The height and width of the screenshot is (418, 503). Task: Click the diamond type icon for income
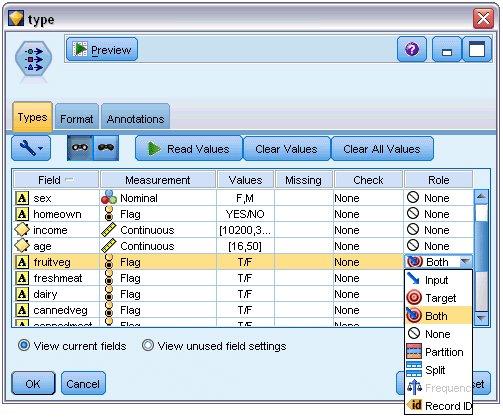tap(22, 229)
